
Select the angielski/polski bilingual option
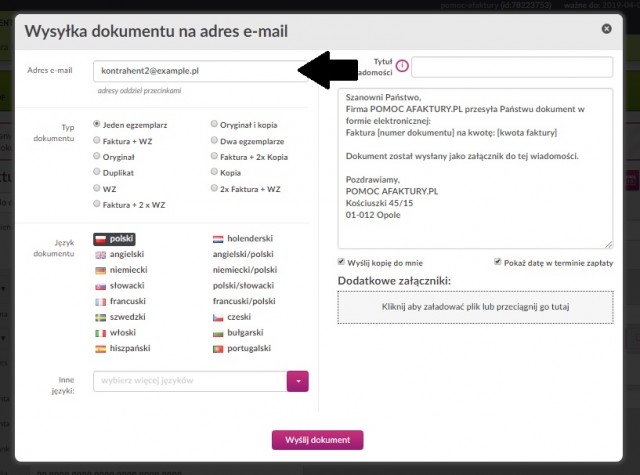point(243,254)
